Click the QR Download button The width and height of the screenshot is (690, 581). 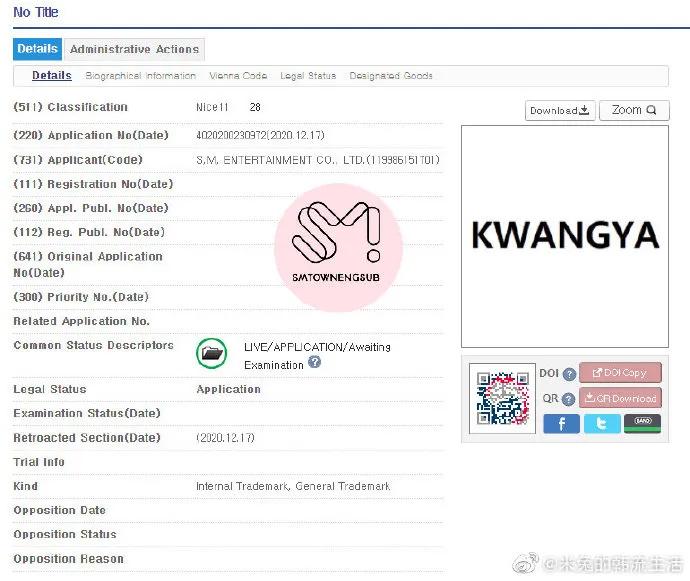620,398
